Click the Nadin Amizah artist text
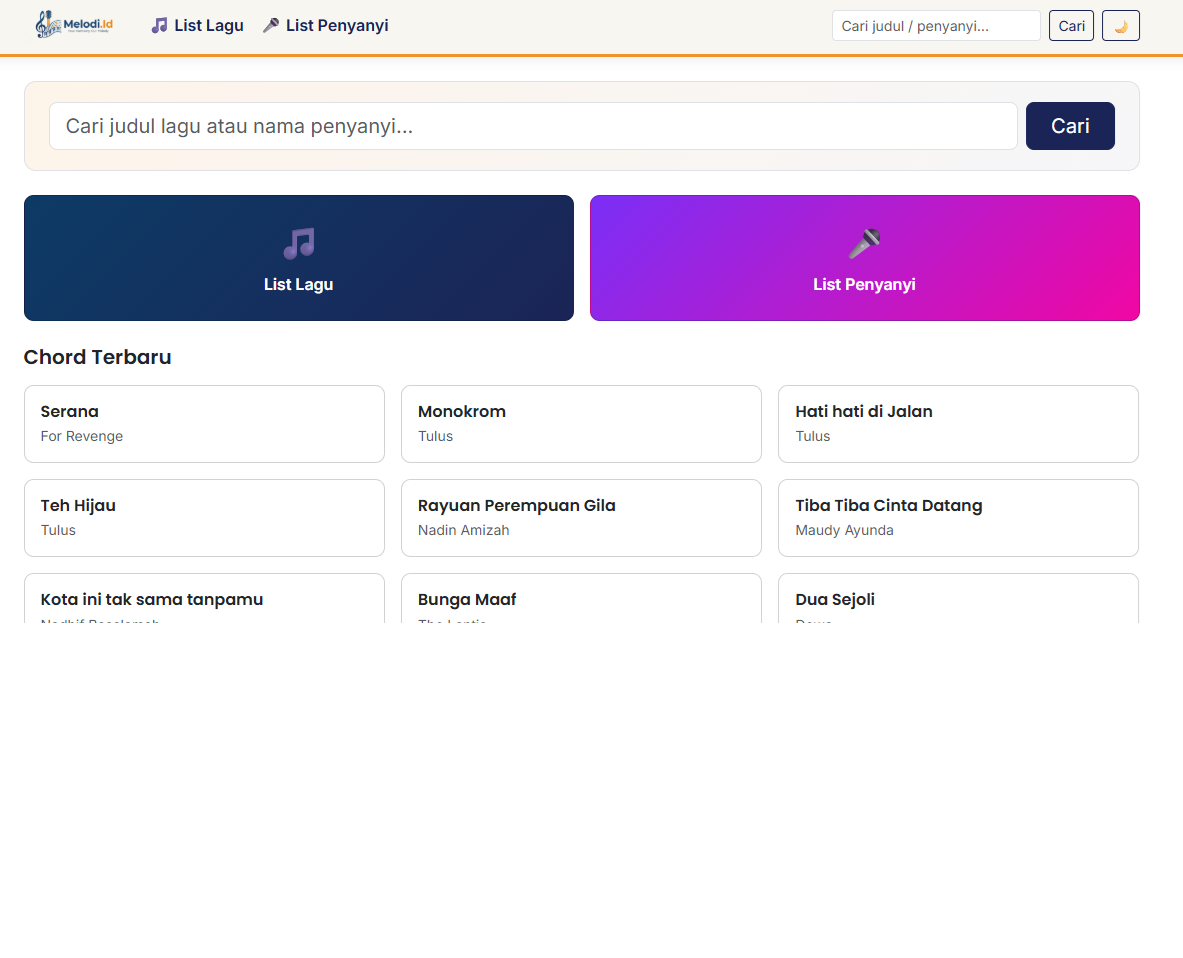 point(463,530)
